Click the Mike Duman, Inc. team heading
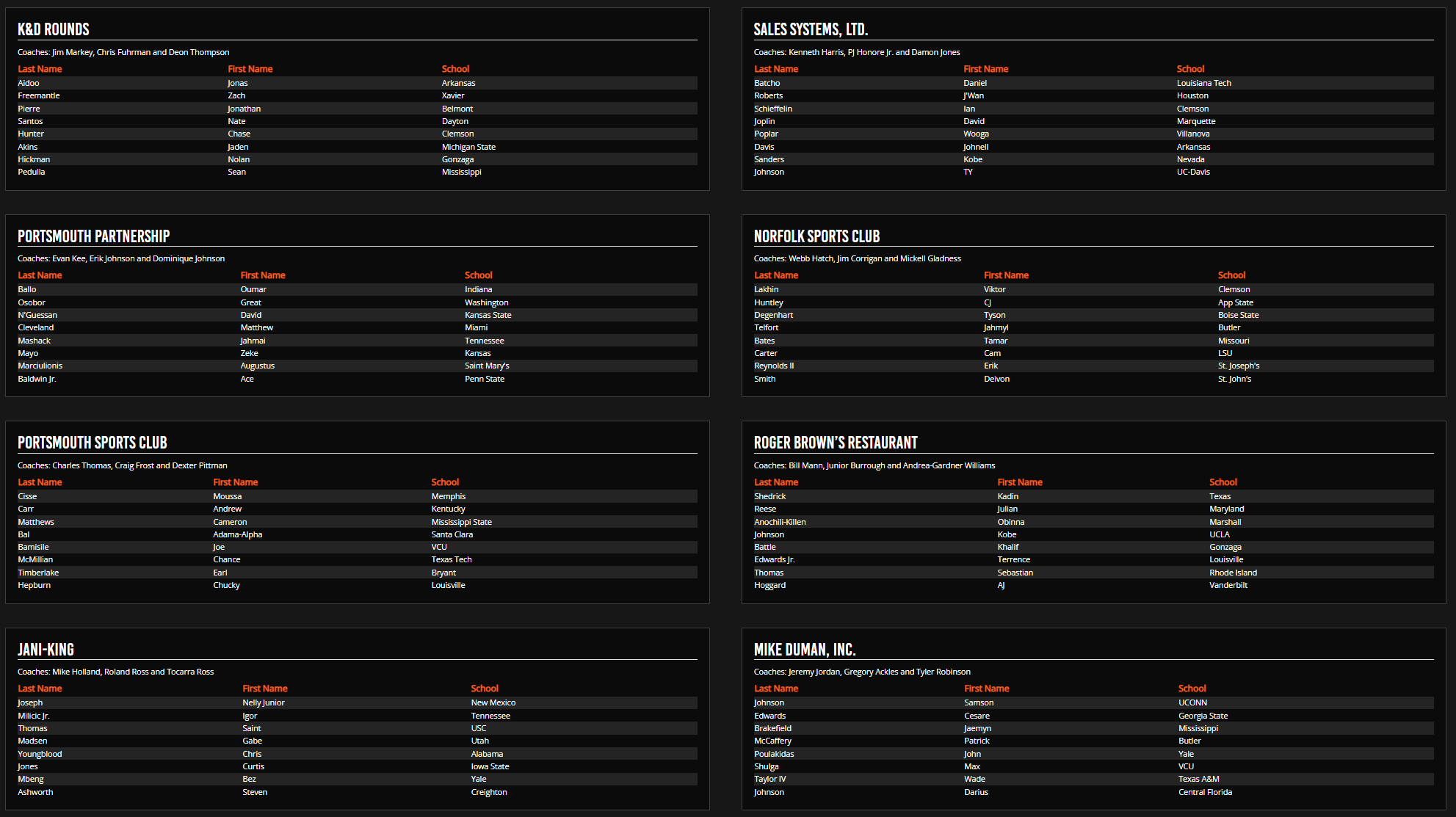This screenshot has height=817, width=1456. click(805, 650)
